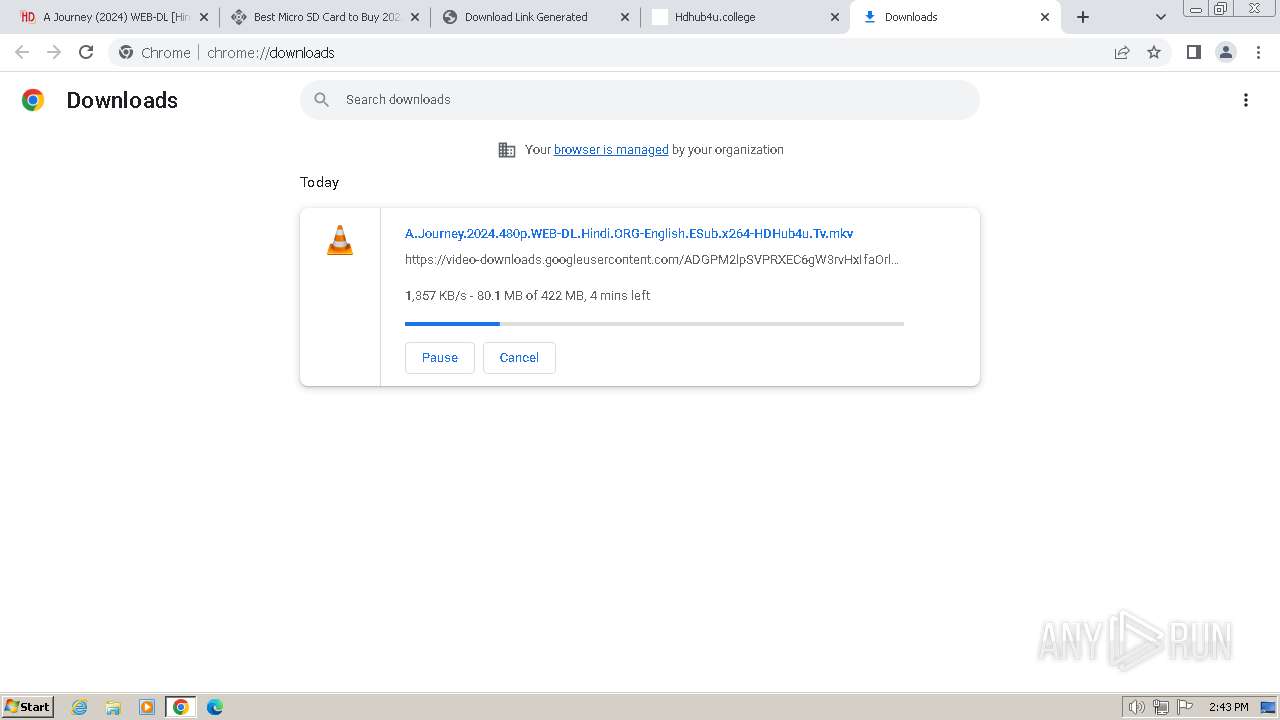Click the managed organization building icon
The image size is (1280, 720).
[x=507, y=150]
